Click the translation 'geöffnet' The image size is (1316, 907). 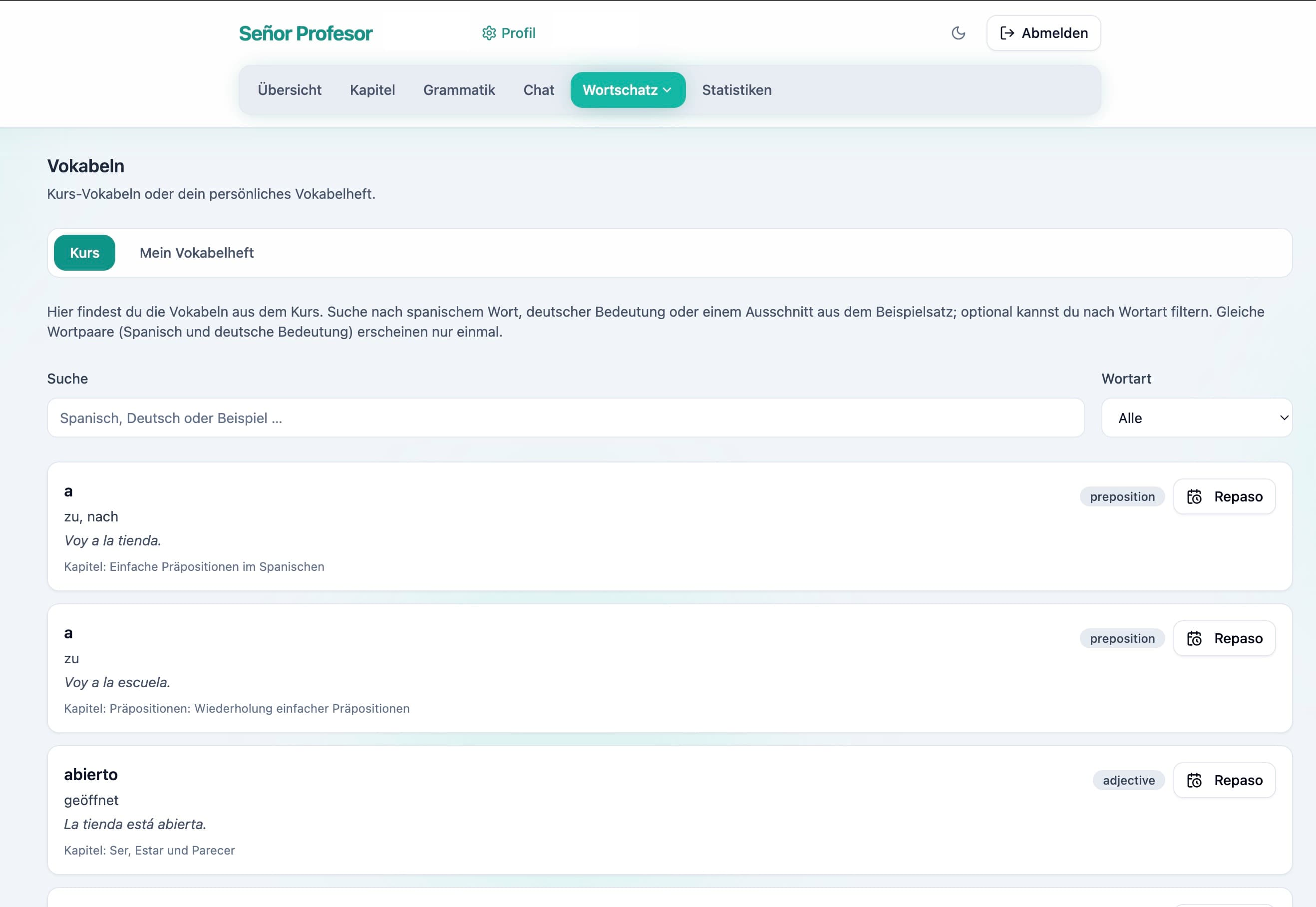click(x=91, y=800)
